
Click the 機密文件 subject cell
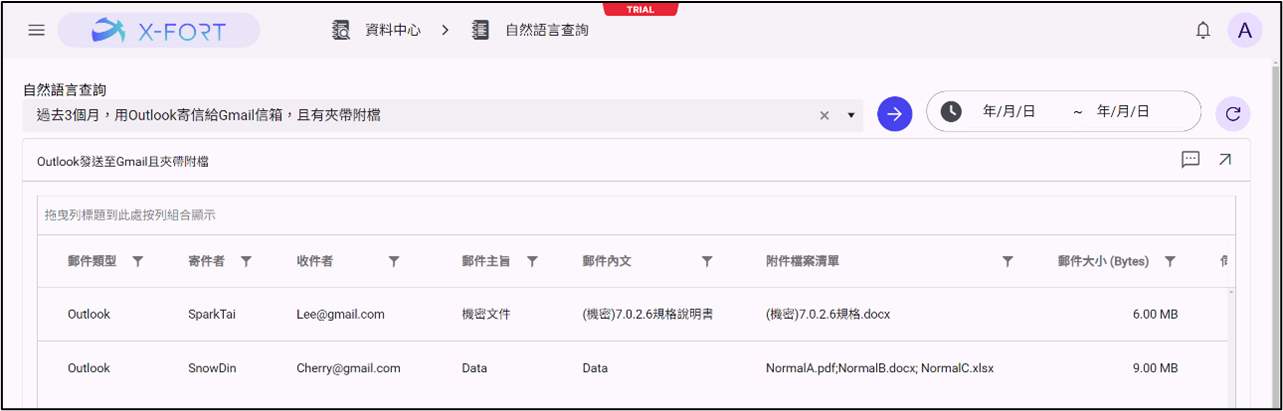pyautogui.click(x=486, y=314)
